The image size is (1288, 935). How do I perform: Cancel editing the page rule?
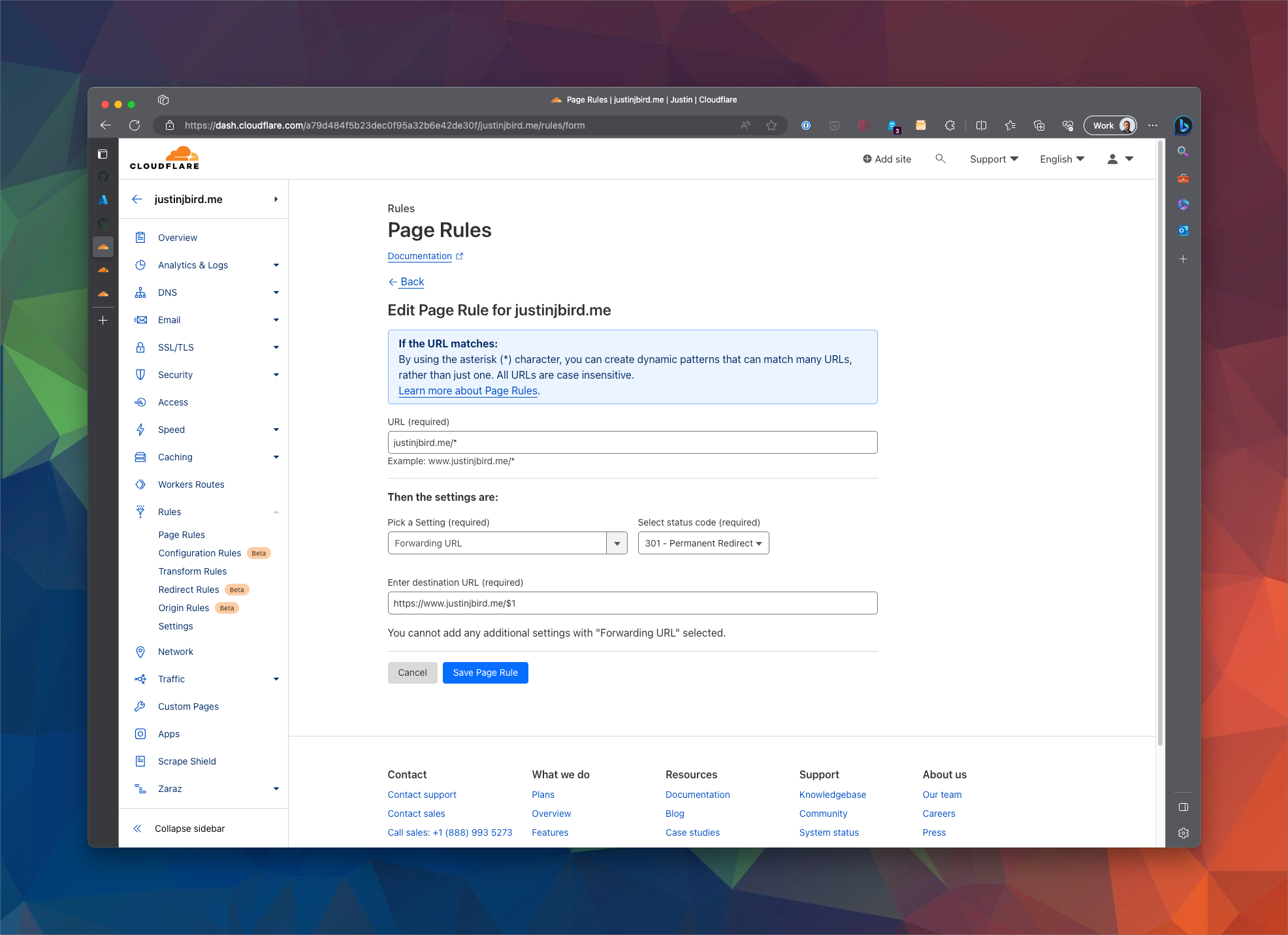(x=412, y=673)
